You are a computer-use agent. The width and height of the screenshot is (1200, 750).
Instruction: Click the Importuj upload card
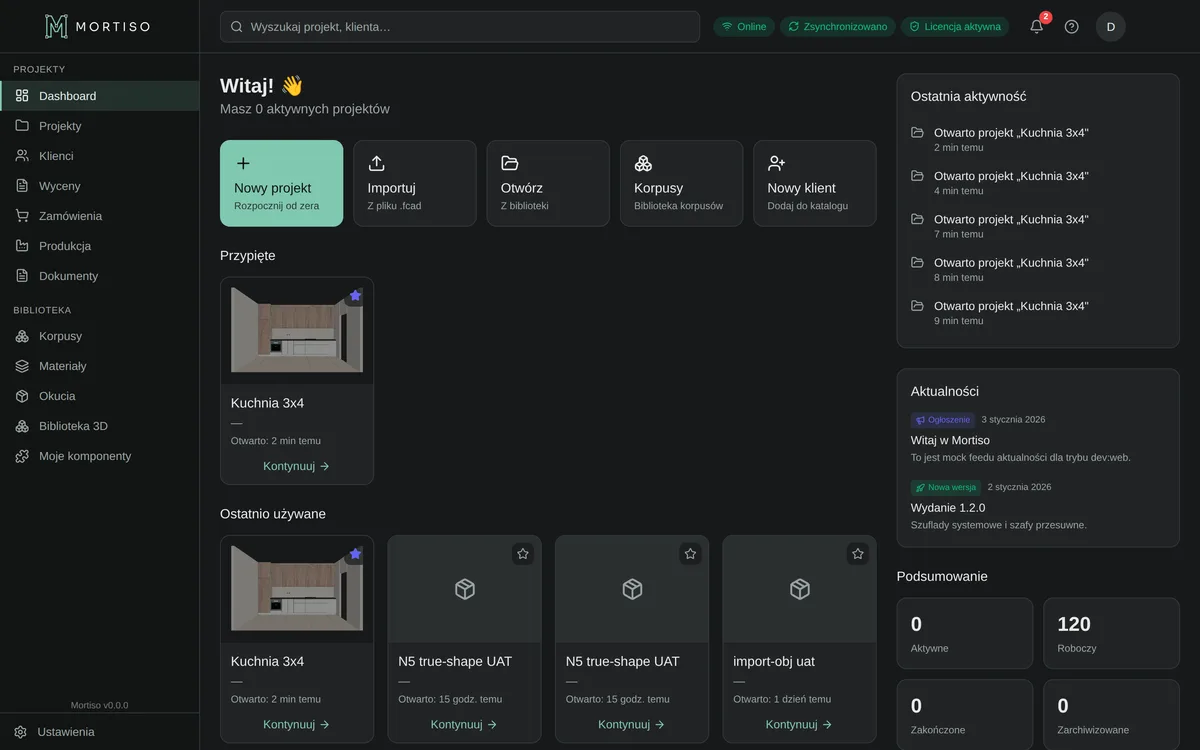coord(414,183)
